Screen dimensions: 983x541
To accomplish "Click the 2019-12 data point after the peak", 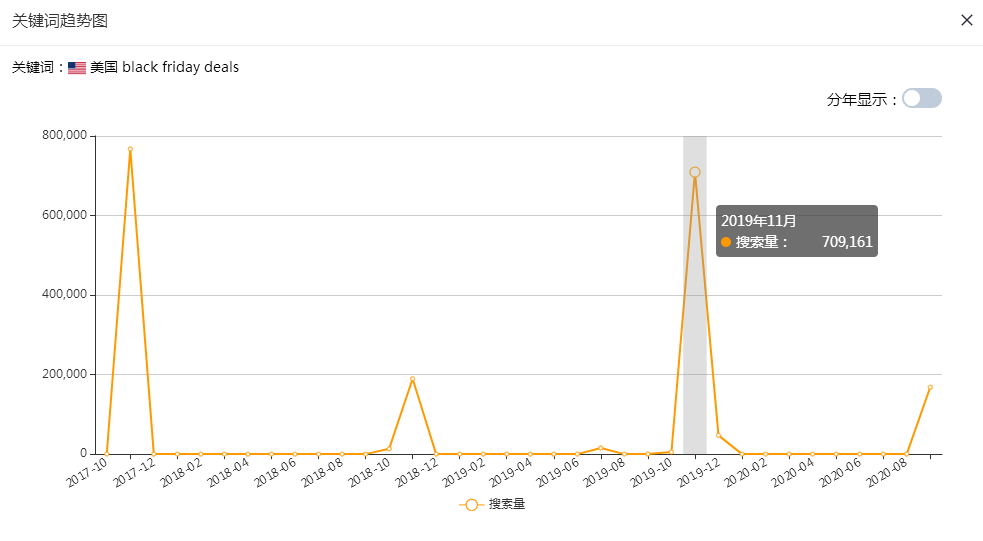I will (x=718, y=435).
